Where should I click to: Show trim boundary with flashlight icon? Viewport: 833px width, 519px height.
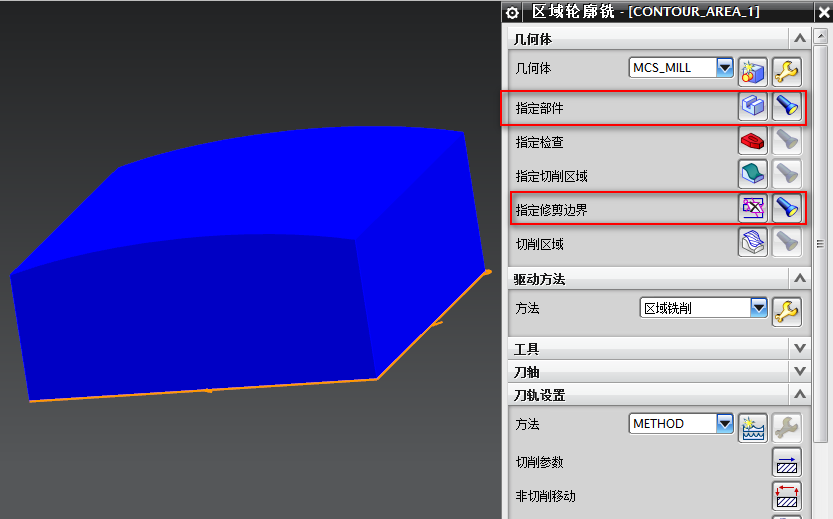(787, 208)
